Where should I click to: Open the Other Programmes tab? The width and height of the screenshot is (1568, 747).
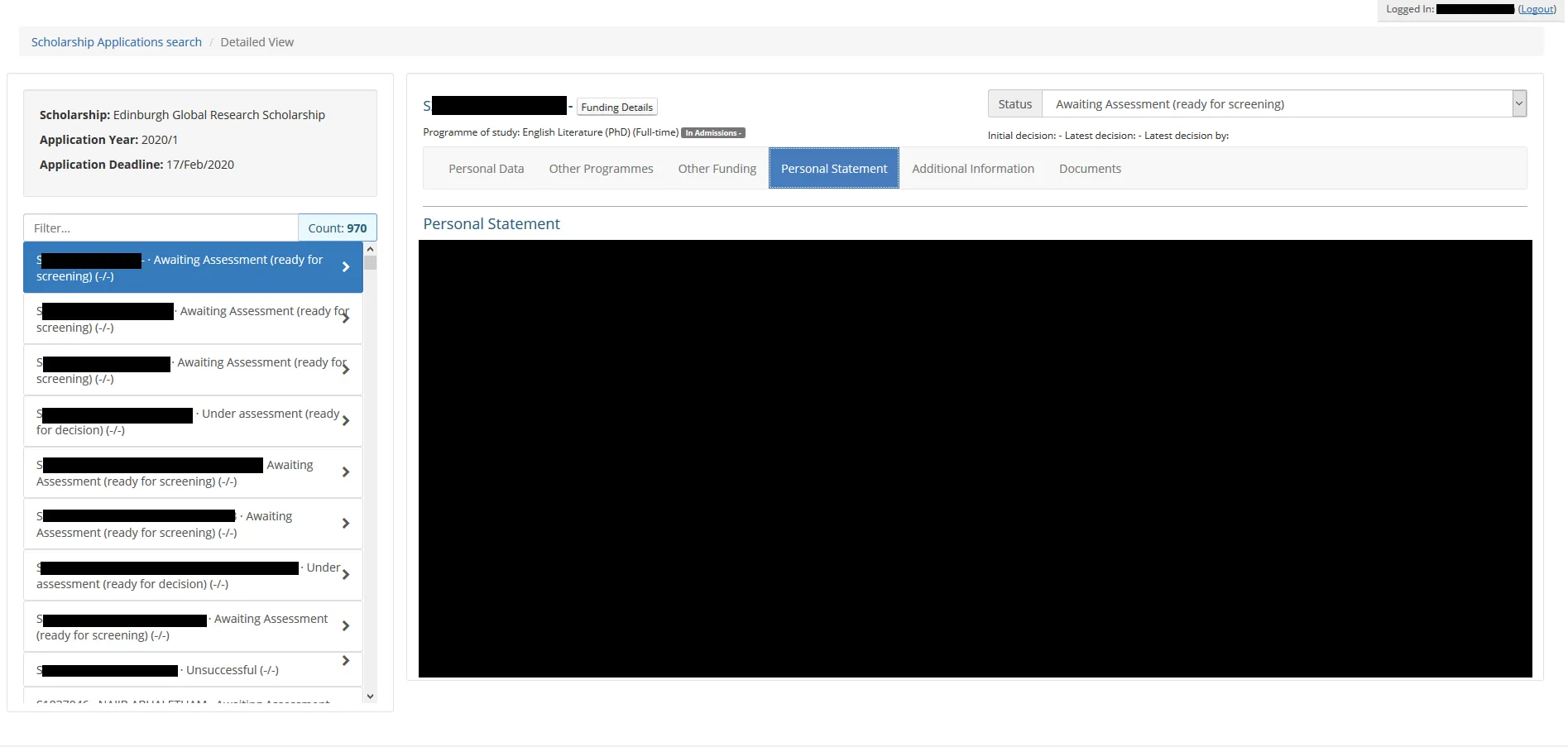coord(601,169)
